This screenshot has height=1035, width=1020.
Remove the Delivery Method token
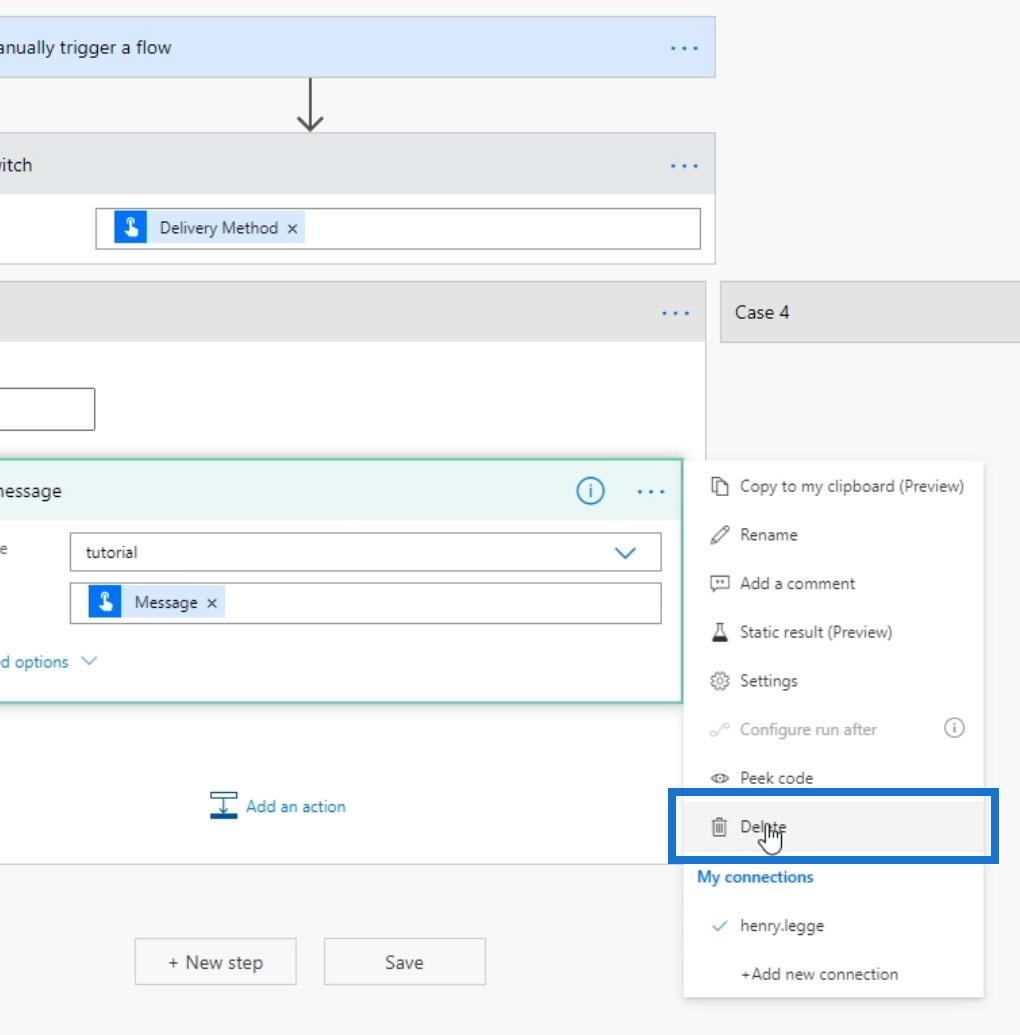coord(292,228)
